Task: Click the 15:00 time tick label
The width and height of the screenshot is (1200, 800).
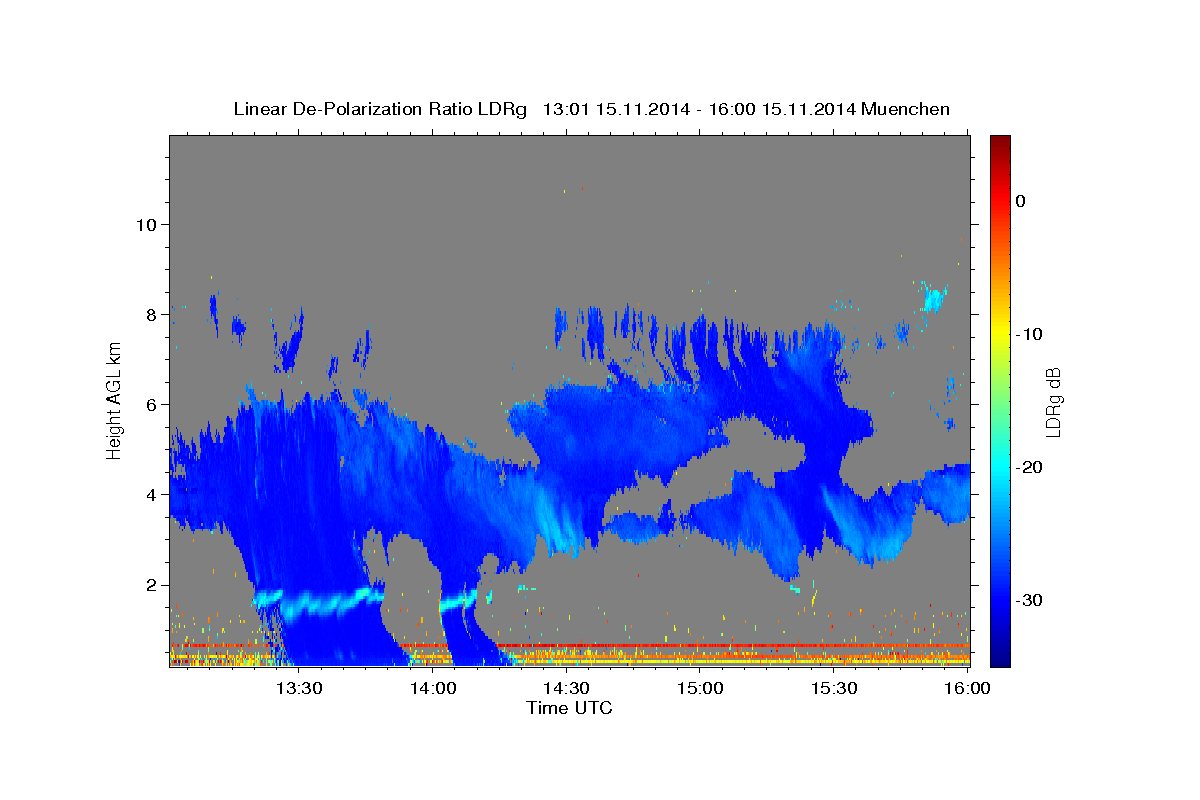Action: (x=700, y=688)
